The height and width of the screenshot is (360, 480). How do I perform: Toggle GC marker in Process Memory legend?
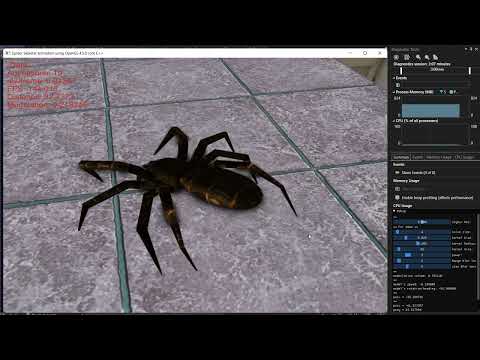pos(442,92)
